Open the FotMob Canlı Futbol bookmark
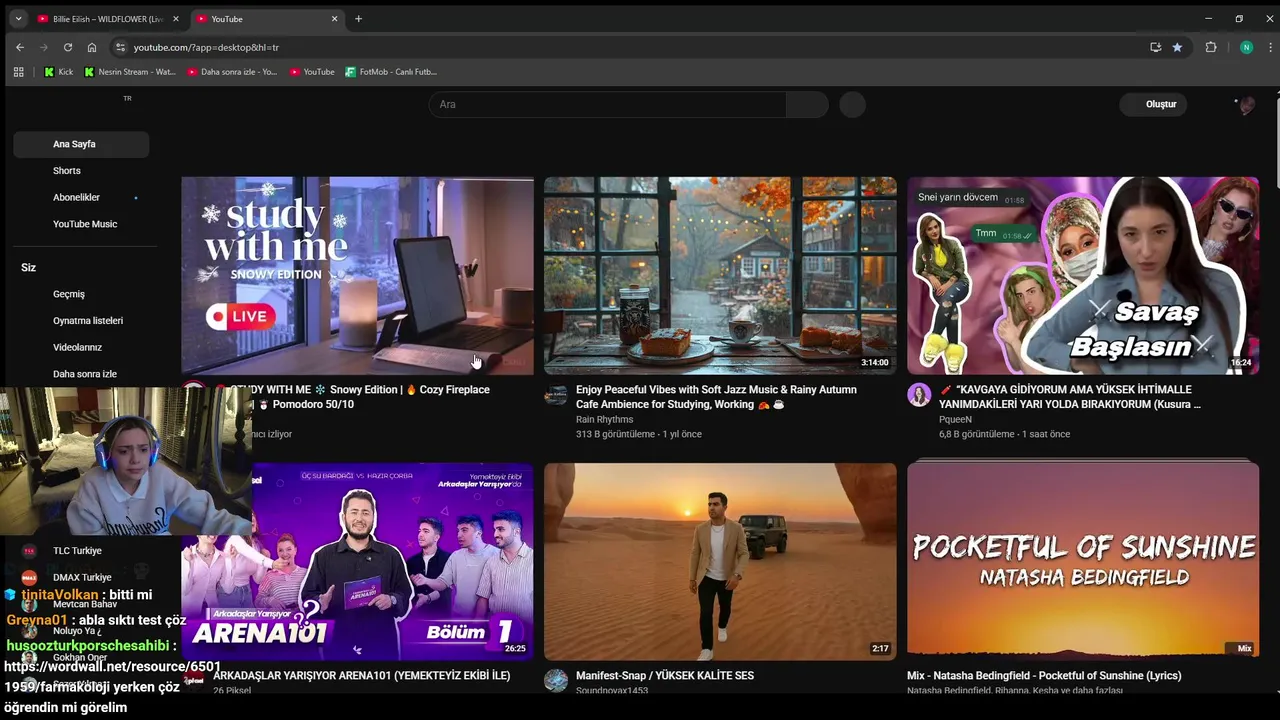This screenshot has height=720, width=1280. pyautogui.click(x=391, y=72)
